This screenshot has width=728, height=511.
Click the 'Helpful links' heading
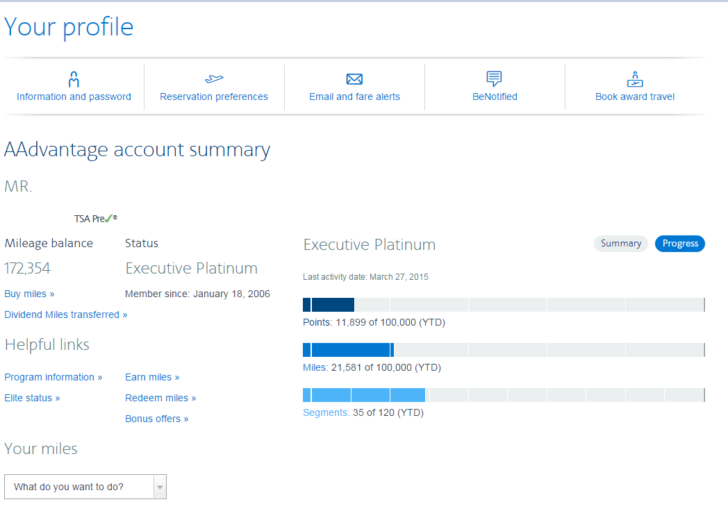click(47, 344)
